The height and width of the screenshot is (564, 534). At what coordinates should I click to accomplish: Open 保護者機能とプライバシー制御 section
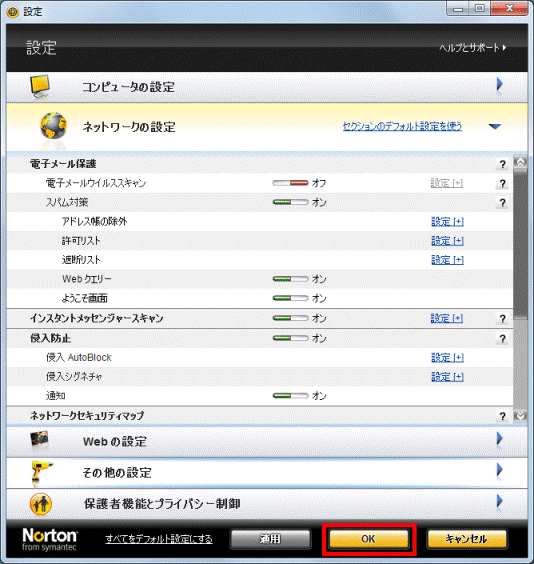267,504
